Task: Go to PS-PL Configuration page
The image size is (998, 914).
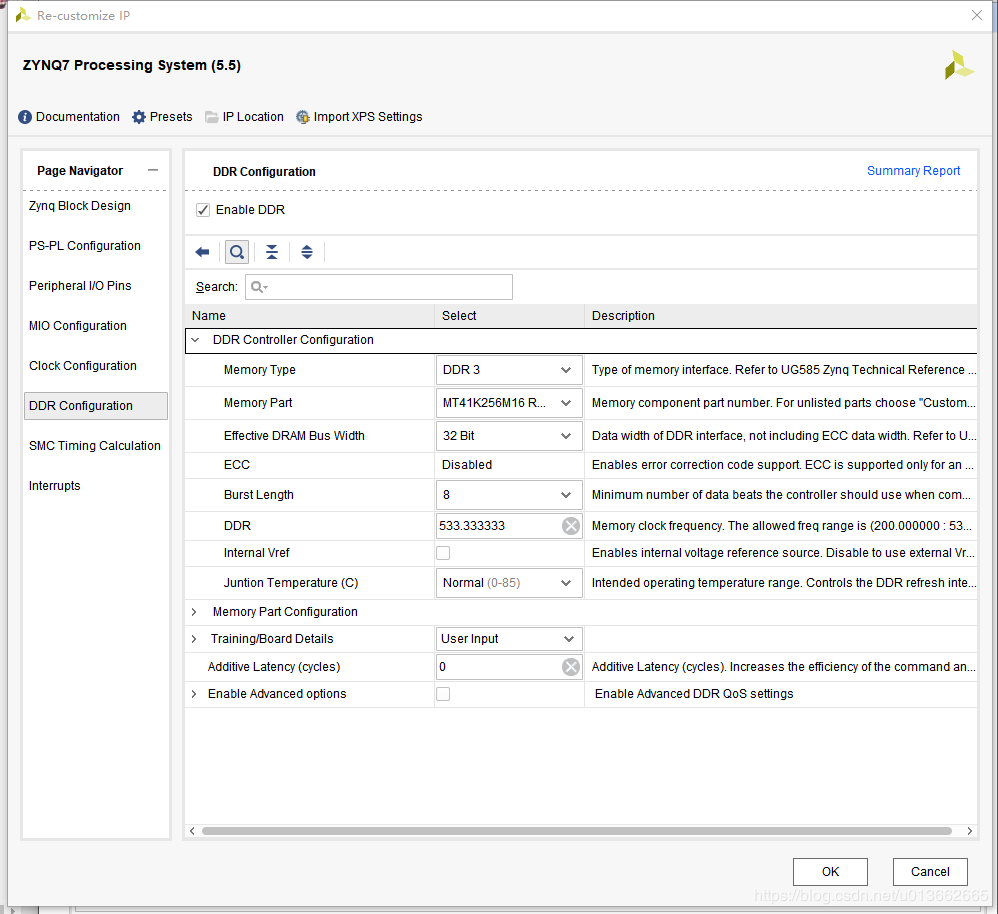Action: click(85, 246)
